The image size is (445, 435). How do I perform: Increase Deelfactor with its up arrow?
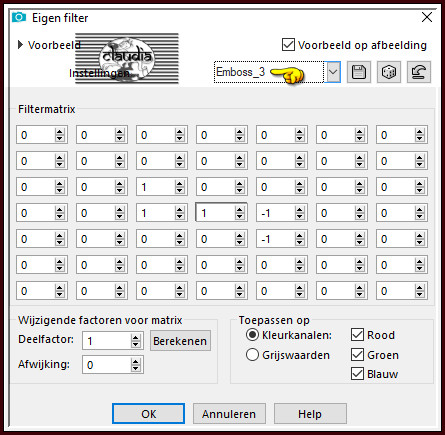pos(135,337)
